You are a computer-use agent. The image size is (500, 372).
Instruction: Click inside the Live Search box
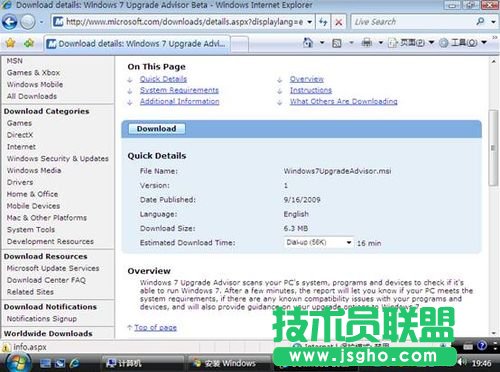point(413,22)
